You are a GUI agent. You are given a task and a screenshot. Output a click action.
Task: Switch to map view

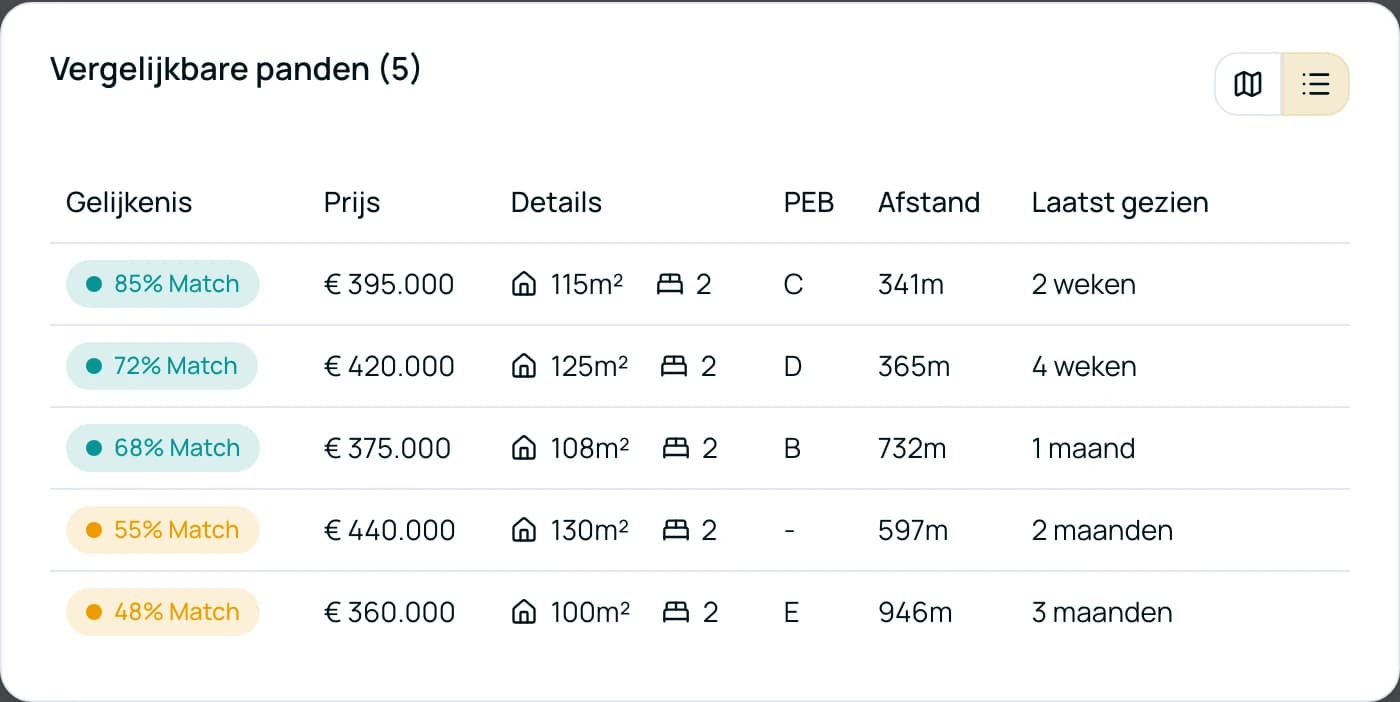tap(1248, 84)
